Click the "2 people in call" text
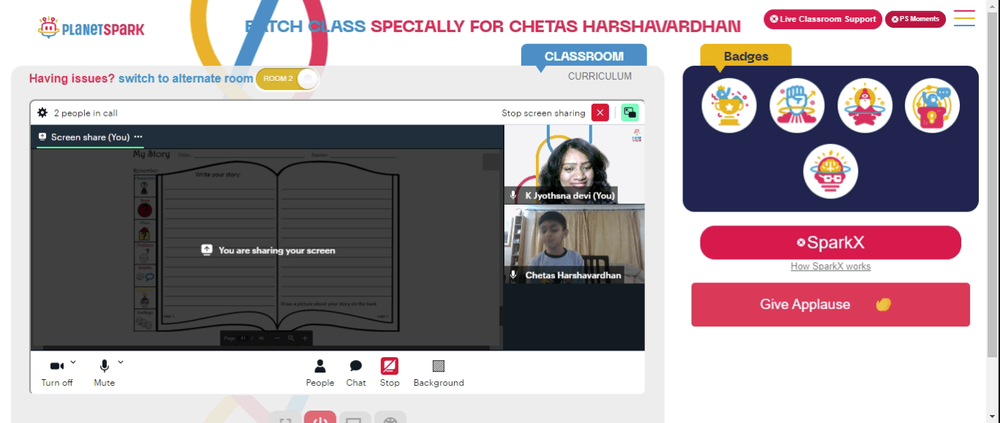Screen dimensions: 1000x423 coord(85,113)
